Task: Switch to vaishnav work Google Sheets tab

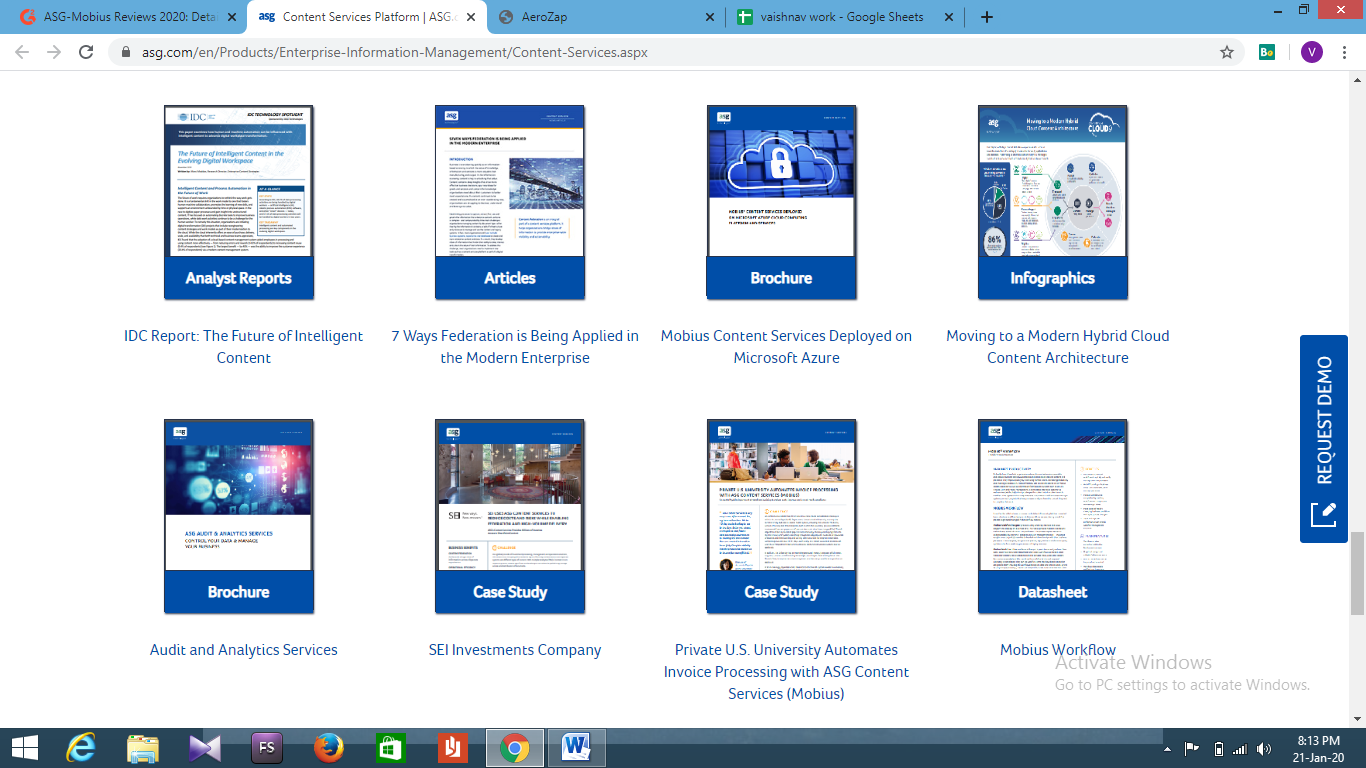Action: point(846,17)
